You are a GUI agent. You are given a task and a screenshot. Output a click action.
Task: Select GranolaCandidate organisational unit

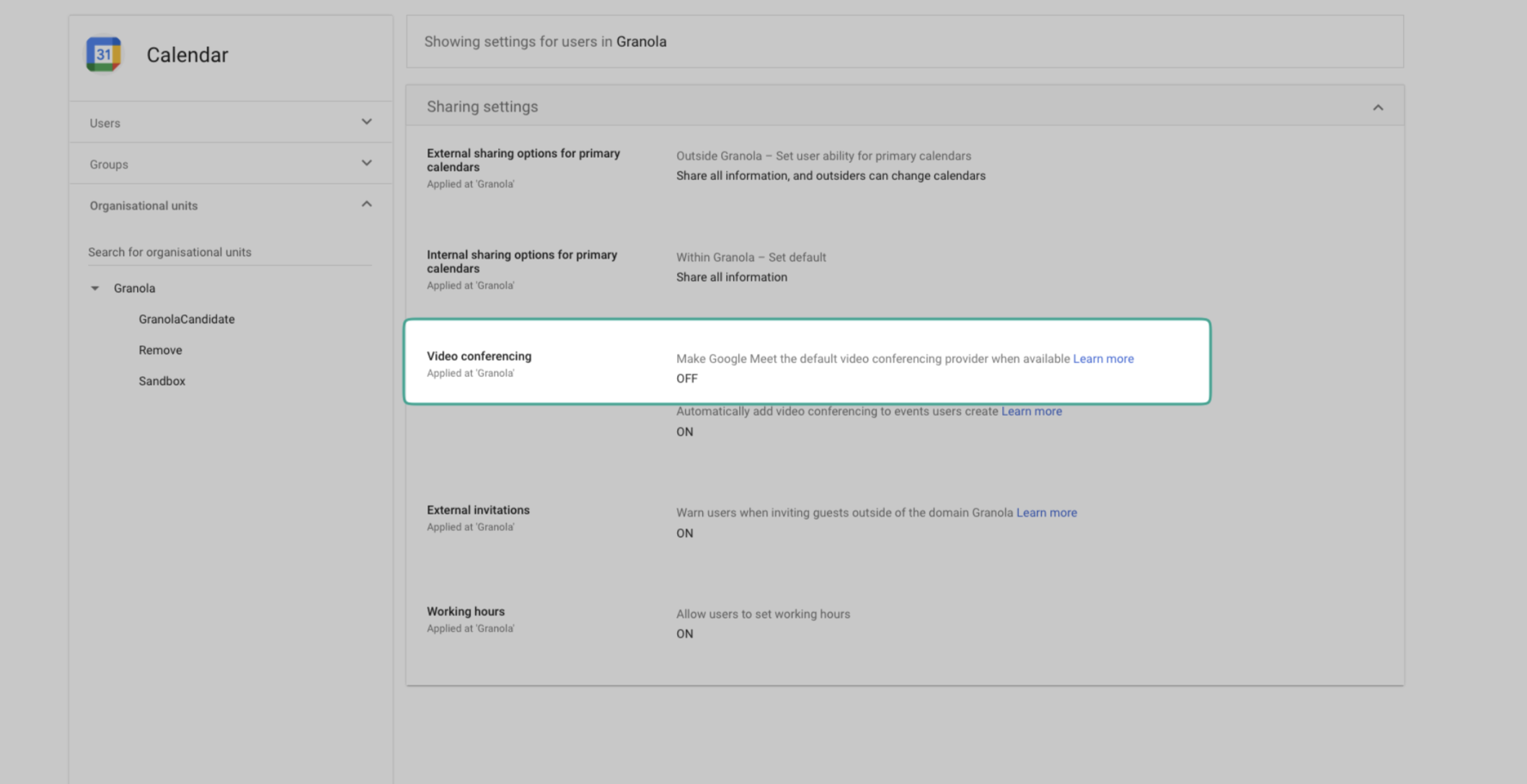186,319
